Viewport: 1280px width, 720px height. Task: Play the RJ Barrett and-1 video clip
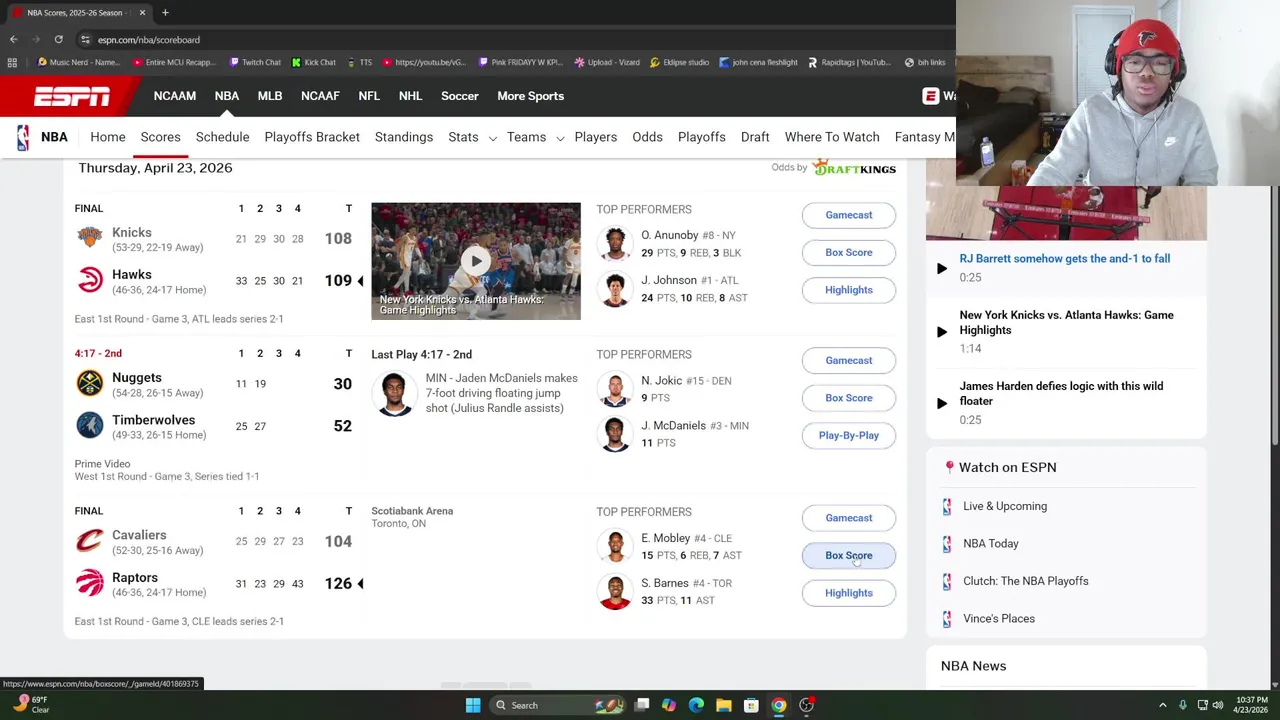pyautogui.click(x=941, y=268)
